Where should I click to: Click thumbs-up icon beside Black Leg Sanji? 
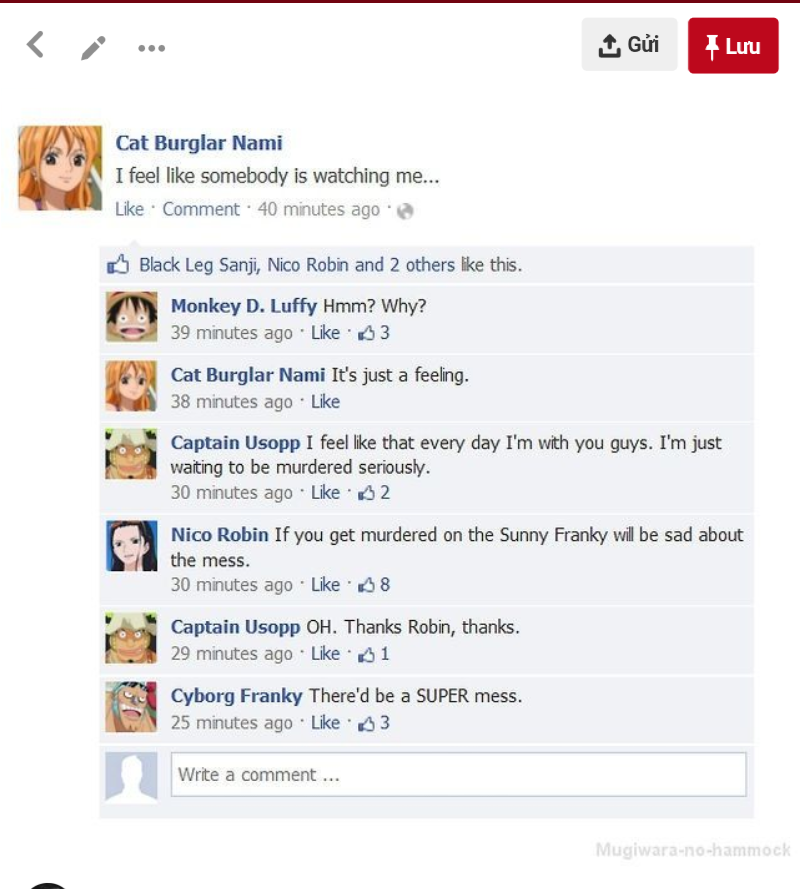pyautogui.click(x=118, y=265)
